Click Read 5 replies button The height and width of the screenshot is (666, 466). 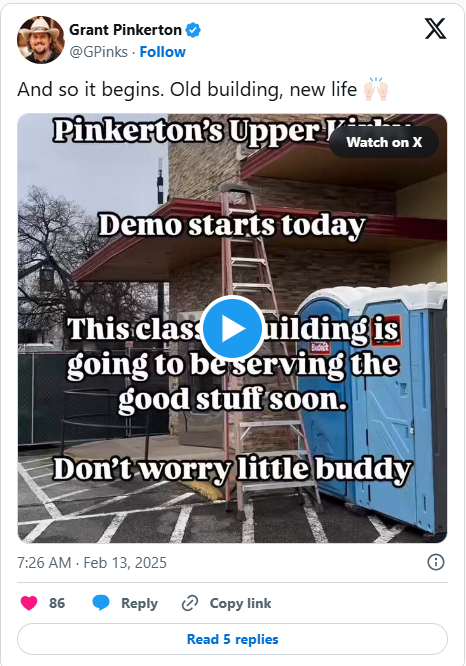(x=232, y=639)
